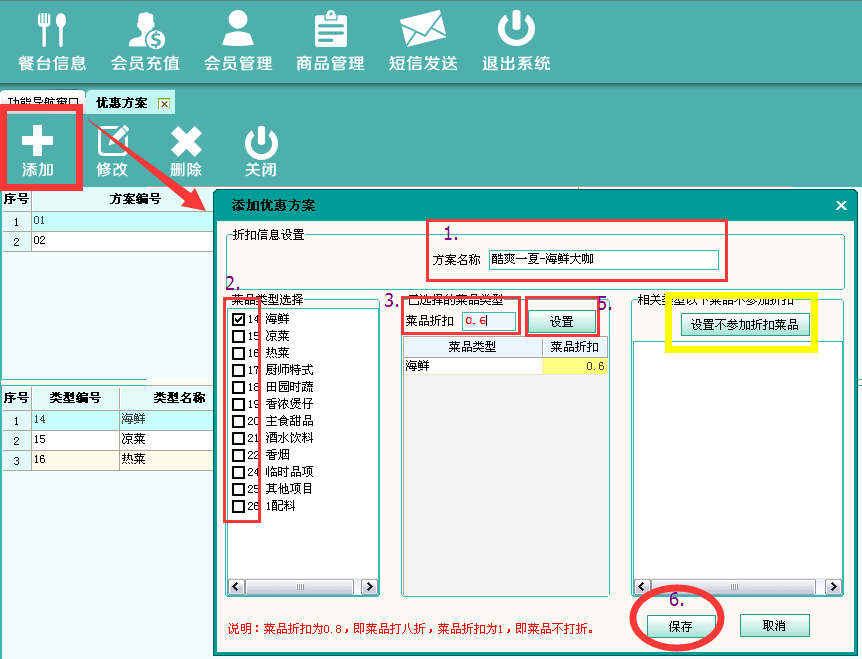
Task: Click the 修改 edit icon
Action: tap(112, 142)
